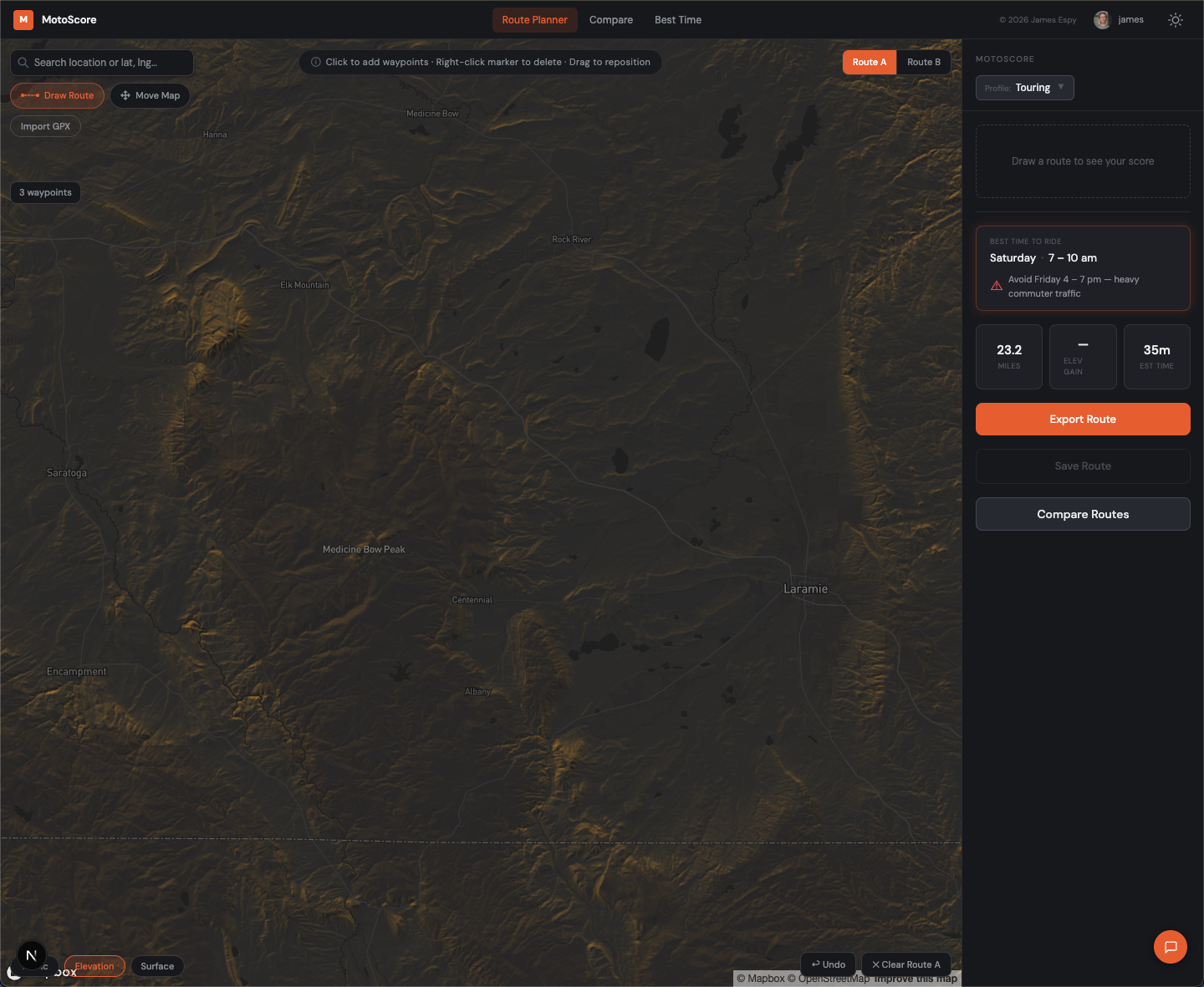Toggle the Elevation map overlay
Viewport: 1204px width, 987px height.
pos(94,966)
